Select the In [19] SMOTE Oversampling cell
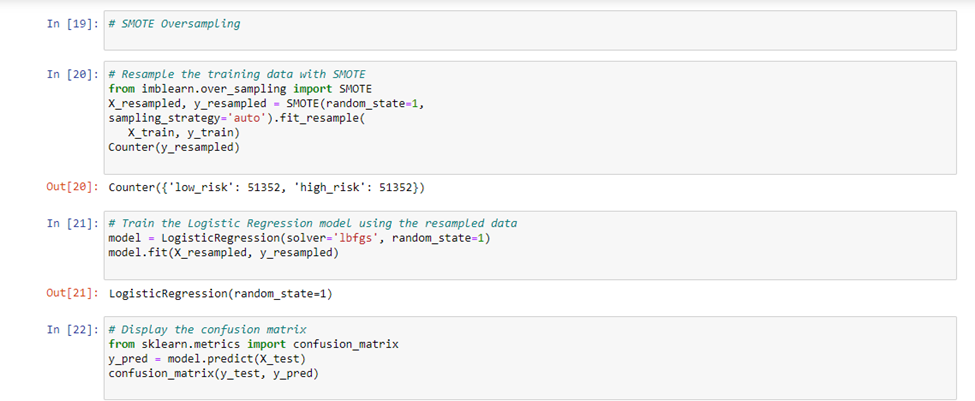This screenshot has width=975, height=401. click(x=530, y=30)
